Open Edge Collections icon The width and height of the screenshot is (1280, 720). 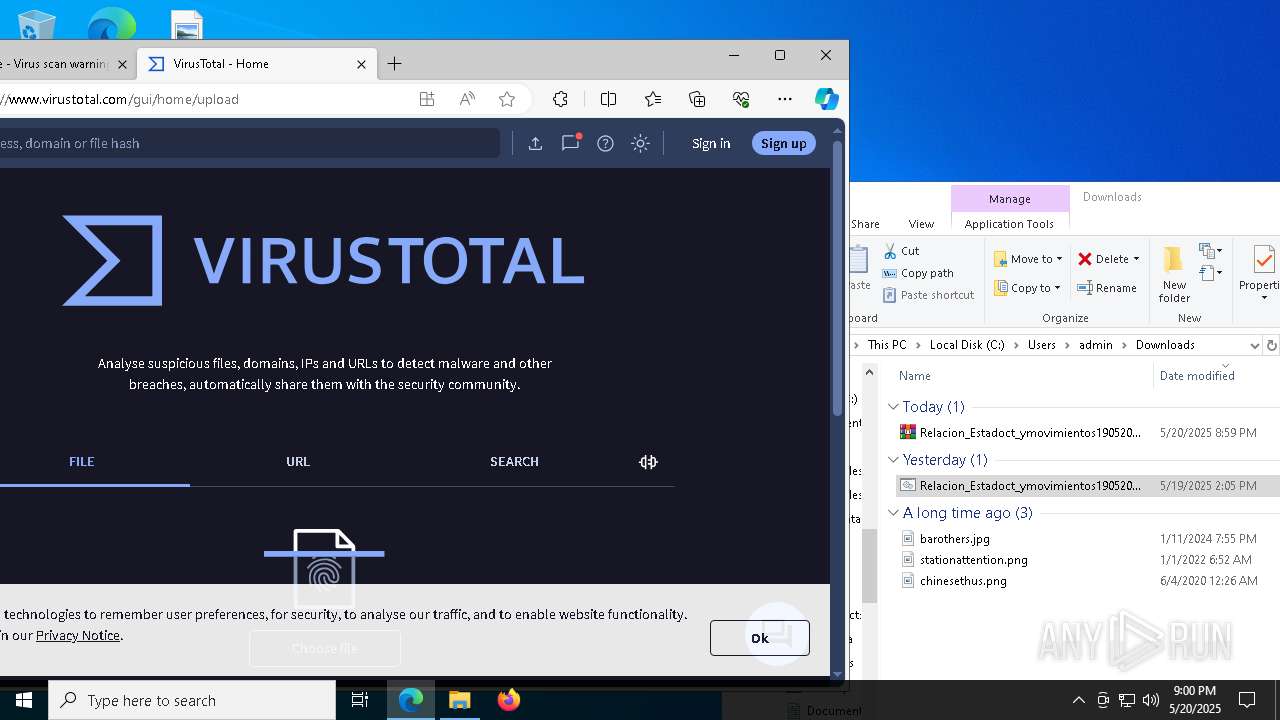pos(697,99)
